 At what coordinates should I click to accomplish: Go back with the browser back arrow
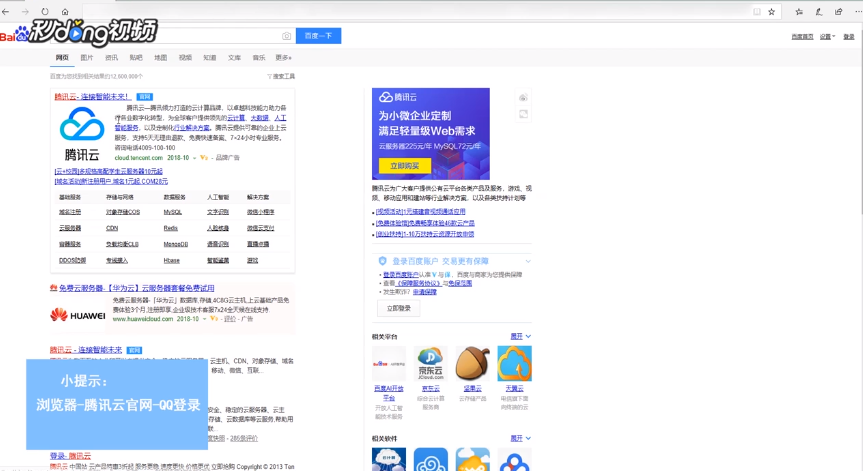(6, 12)
